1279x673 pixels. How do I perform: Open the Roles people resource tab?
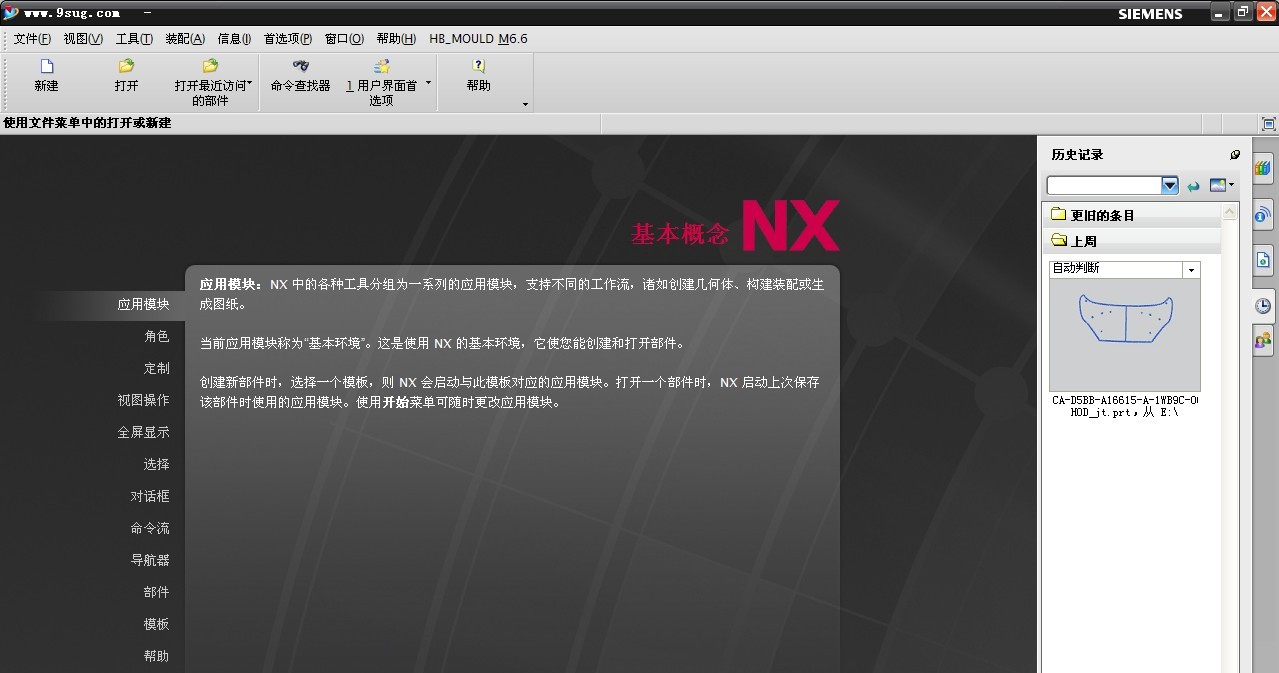coord(1263,341)
